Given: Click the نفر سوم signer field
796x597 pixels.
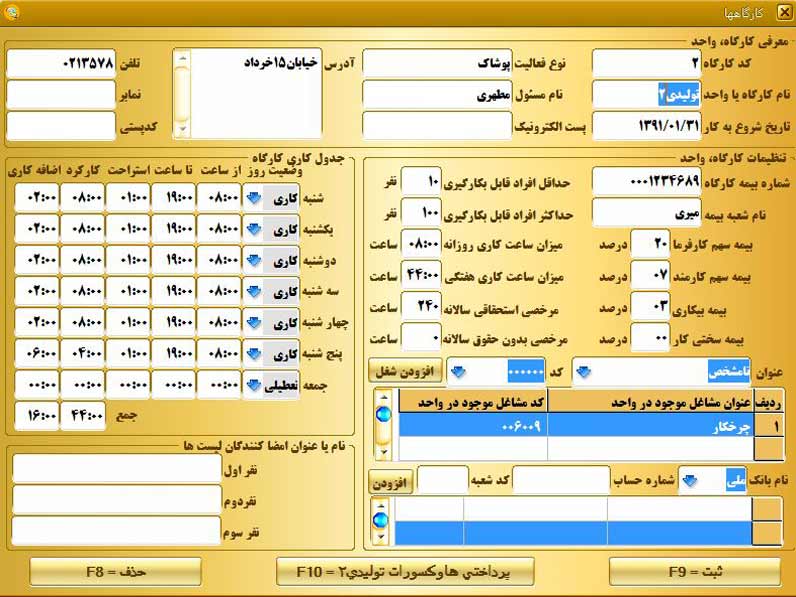Looking at the screenshot, I should click(117, 532).
